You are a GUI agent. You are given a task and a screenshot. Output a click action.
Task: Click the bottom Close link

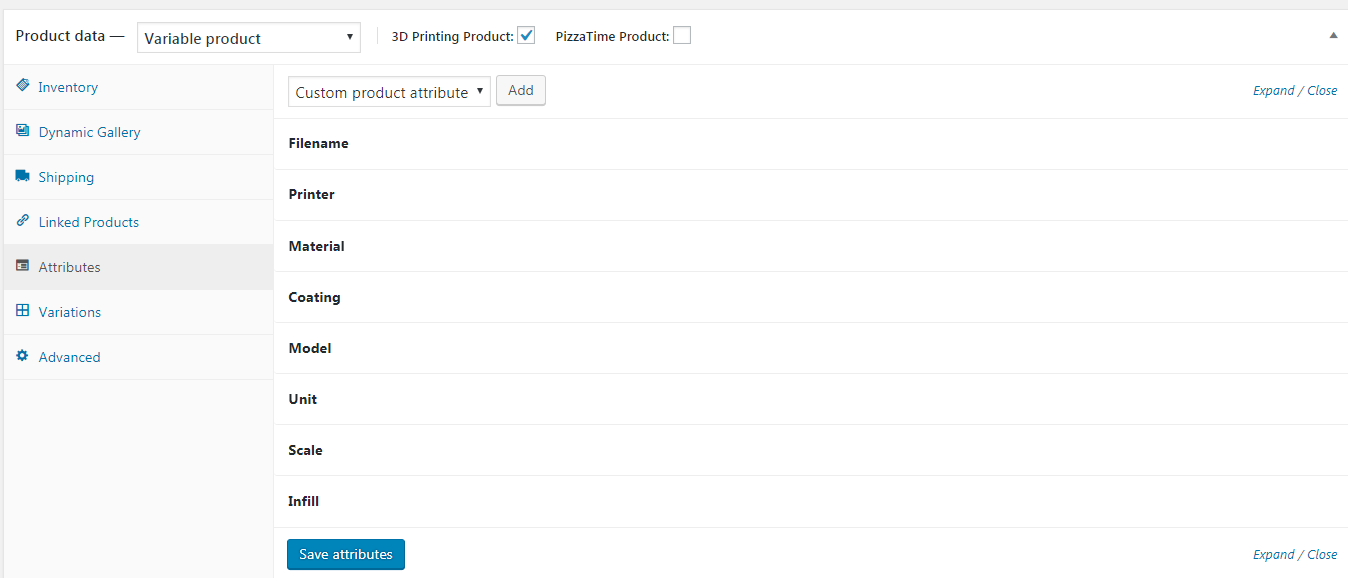tap(1322, 554)
